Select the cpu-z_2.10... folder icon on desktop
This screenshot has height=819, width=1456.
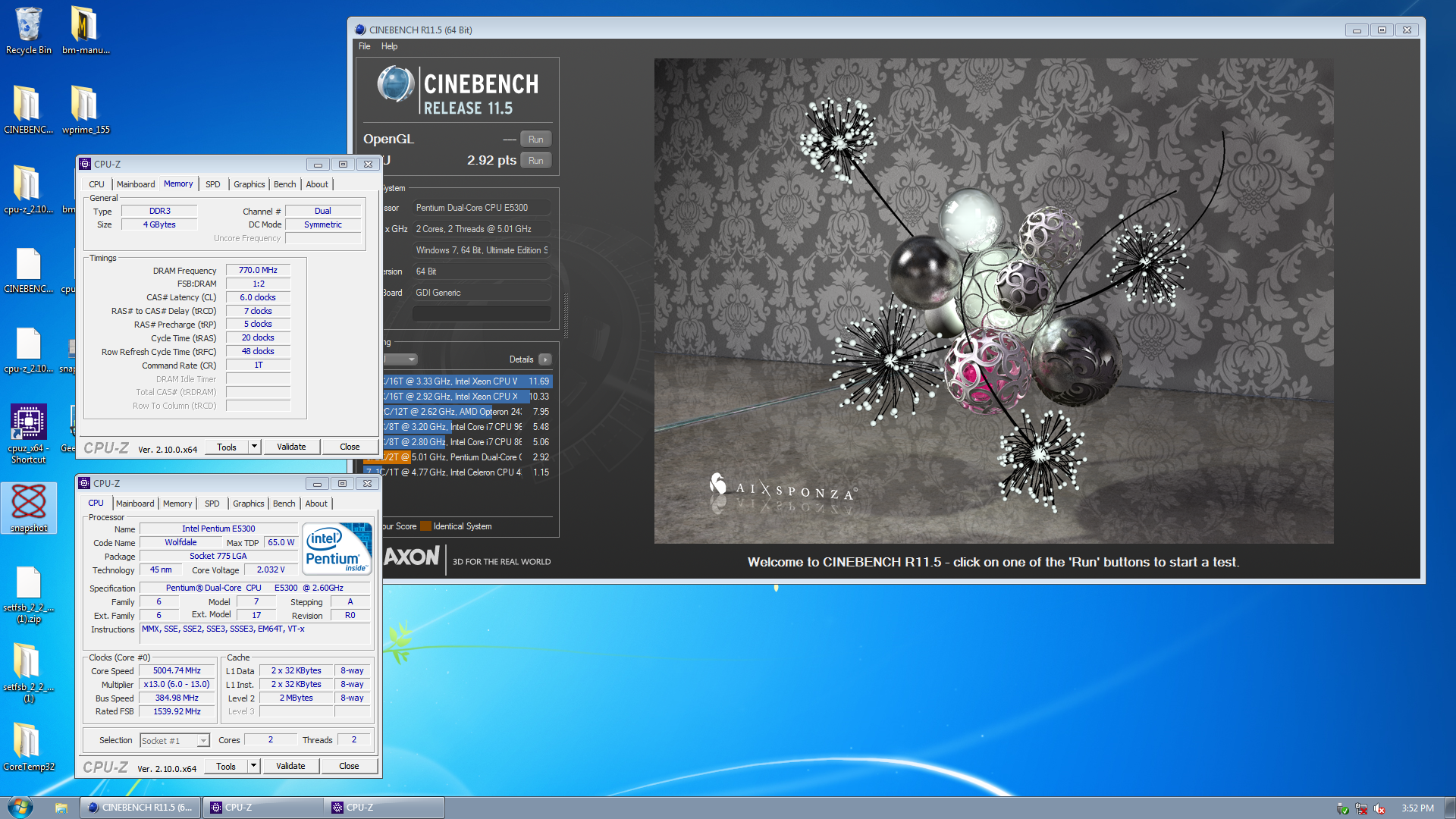point(29,190)
